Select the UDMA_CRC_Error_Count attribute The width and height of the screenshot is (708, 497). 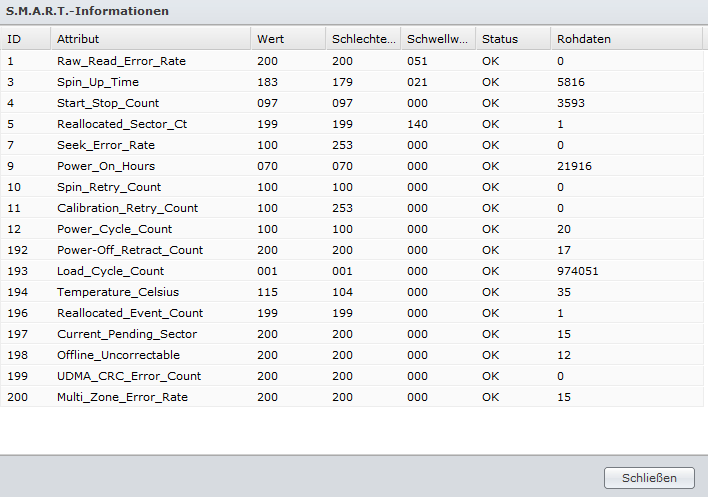tap(129, 376)
